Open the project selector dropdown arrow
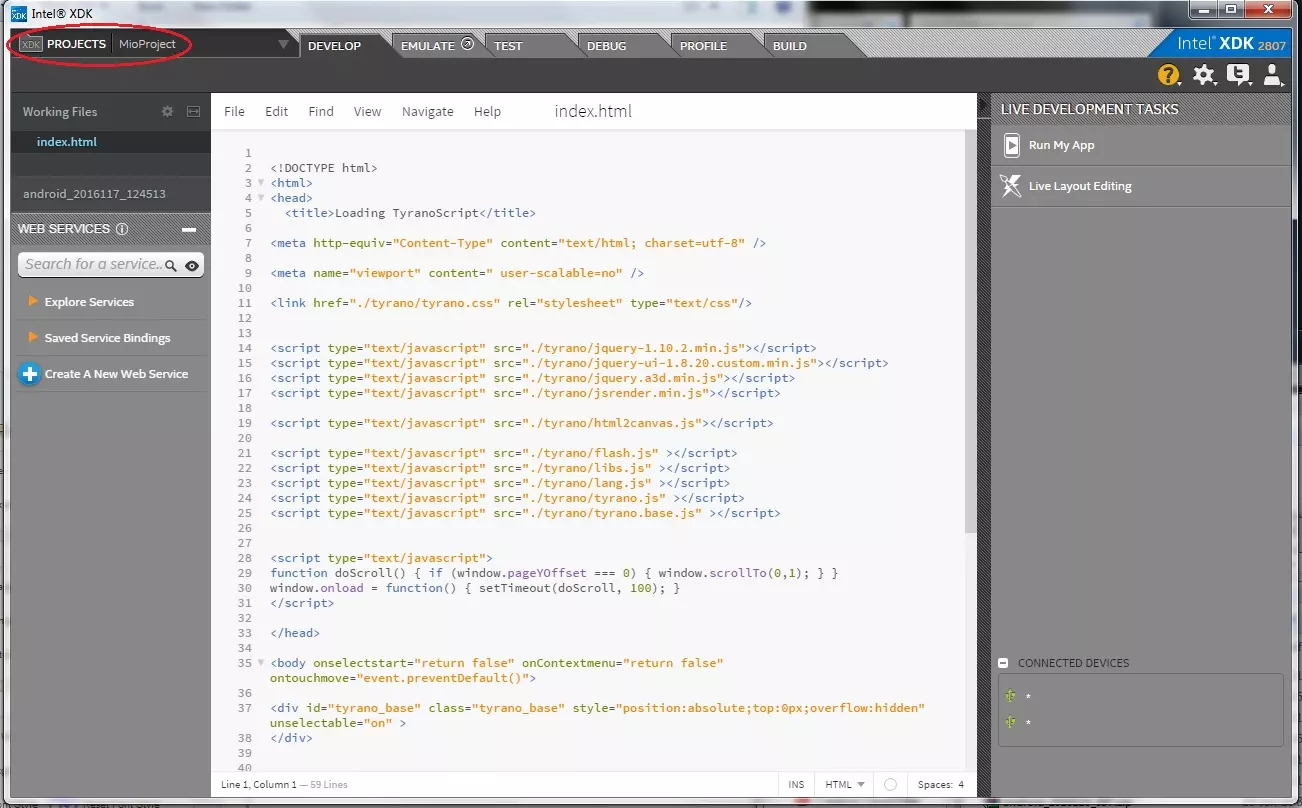 point(284,45)
